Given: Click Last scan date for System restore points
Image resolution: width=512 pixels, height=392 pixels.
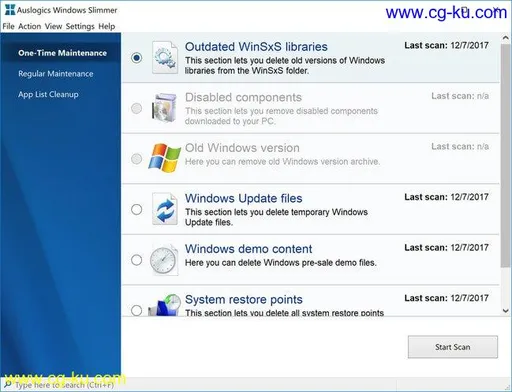Looking at the screenshot, I should [446, 298].
